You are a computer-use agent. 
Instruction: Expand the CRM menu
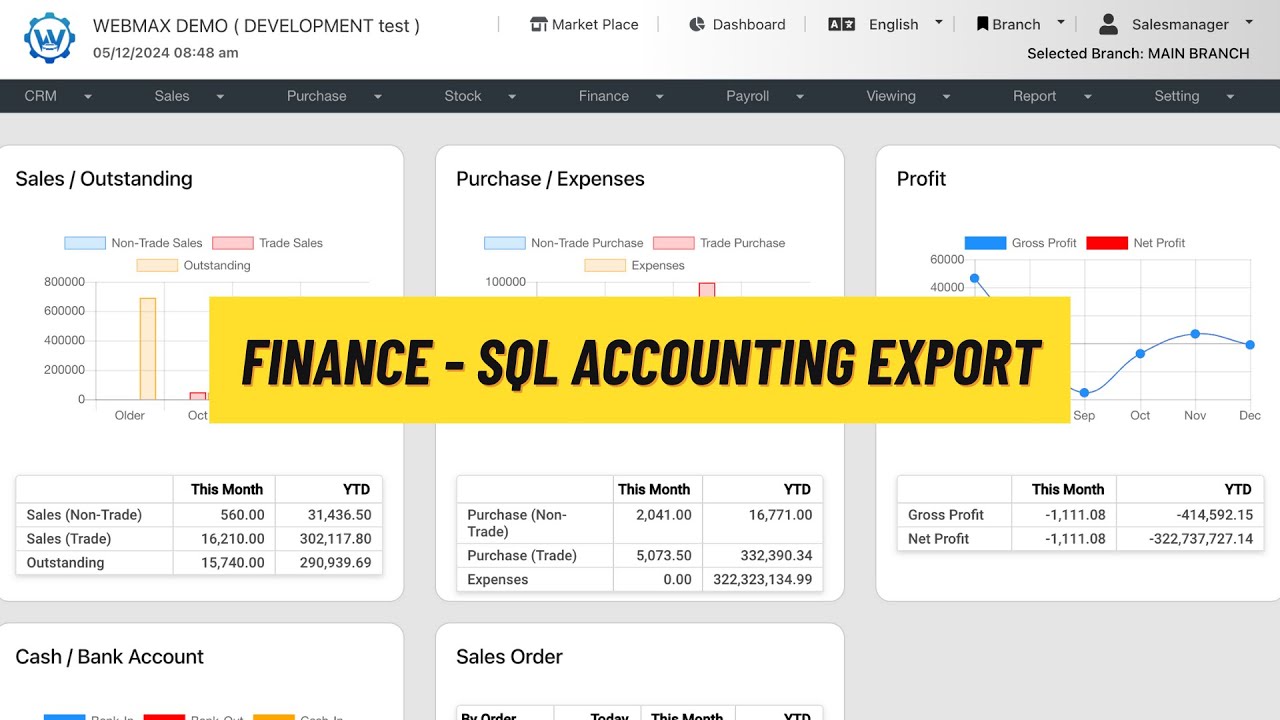pyautogui.click(x=58, y=96)
